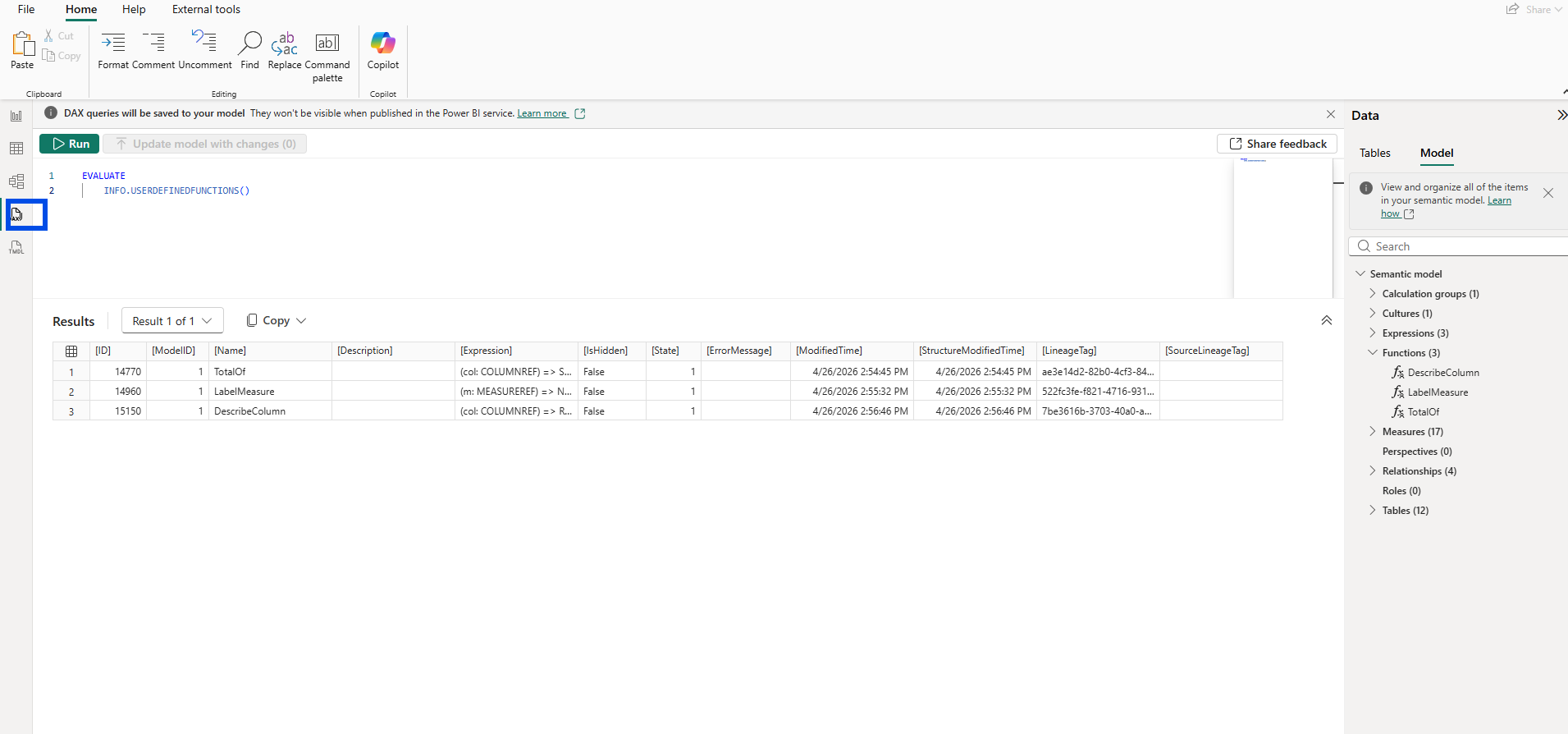
Task: Click the Share button
Action: pos(1533,9)
